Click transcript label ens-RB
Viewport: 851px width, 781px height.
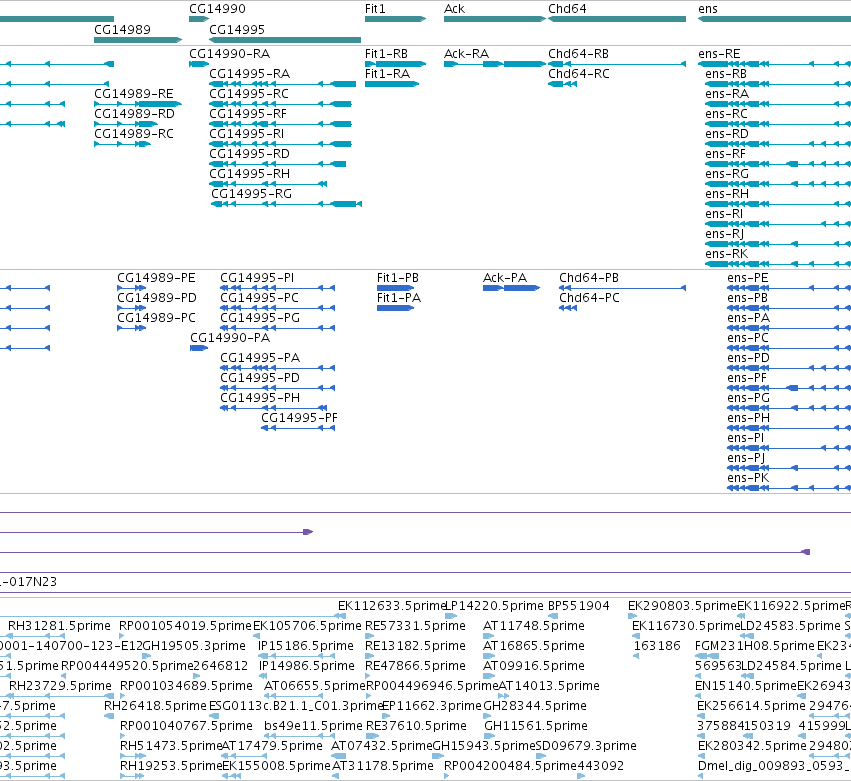(726, 74)
